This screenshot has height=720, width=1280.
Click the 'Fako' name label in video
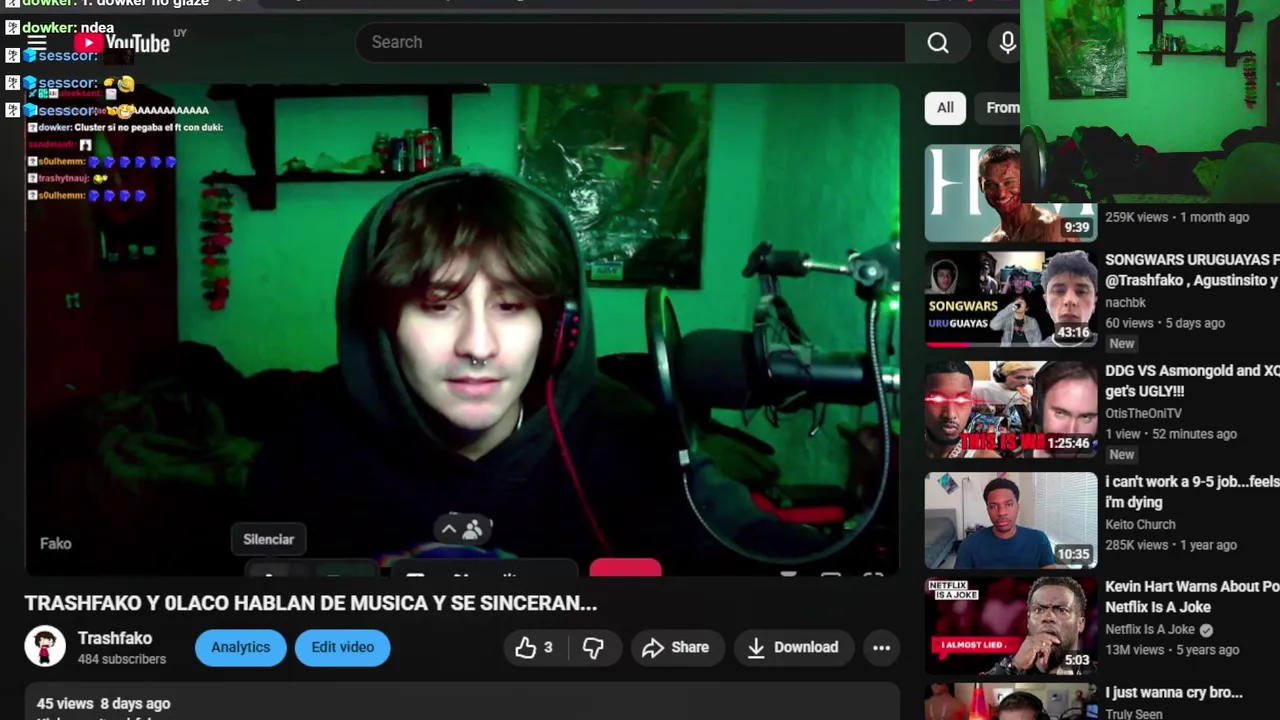56,543
